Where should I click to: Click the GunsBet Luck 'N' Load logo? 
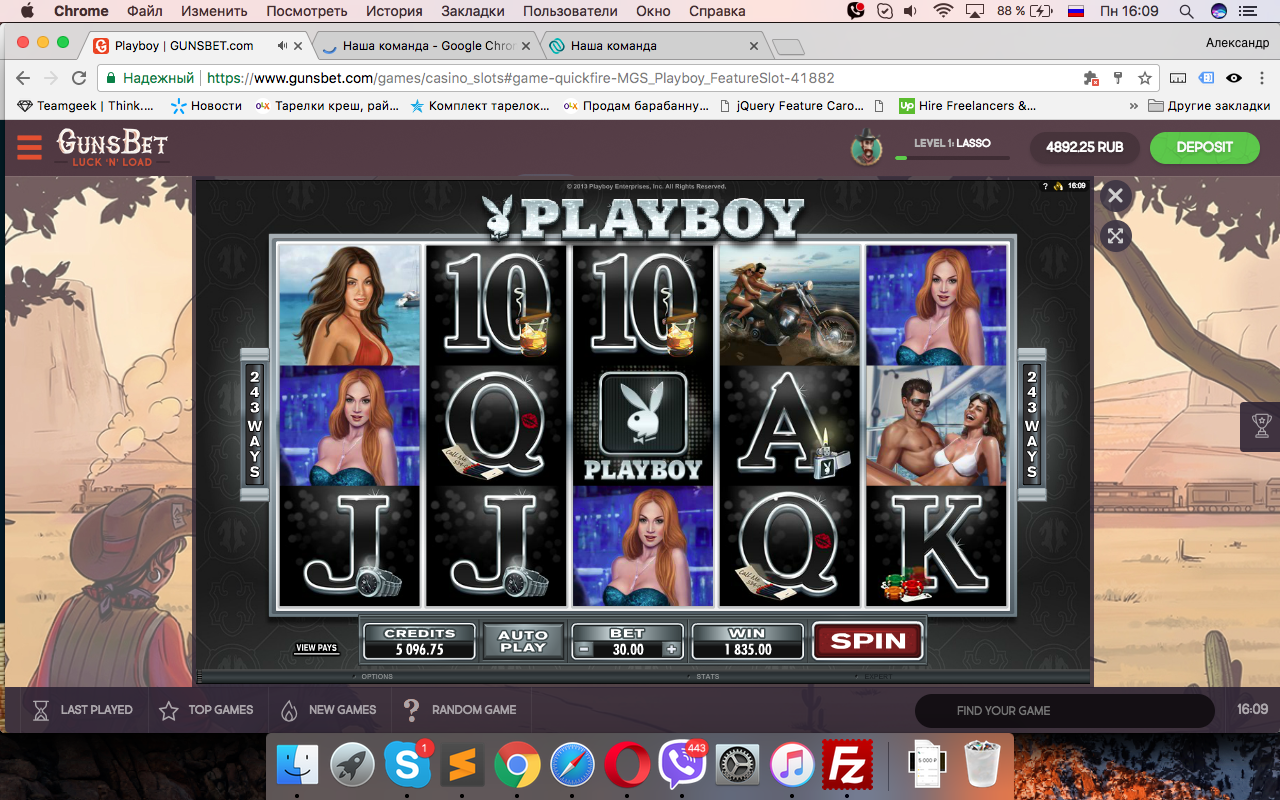tap(112, 147)
